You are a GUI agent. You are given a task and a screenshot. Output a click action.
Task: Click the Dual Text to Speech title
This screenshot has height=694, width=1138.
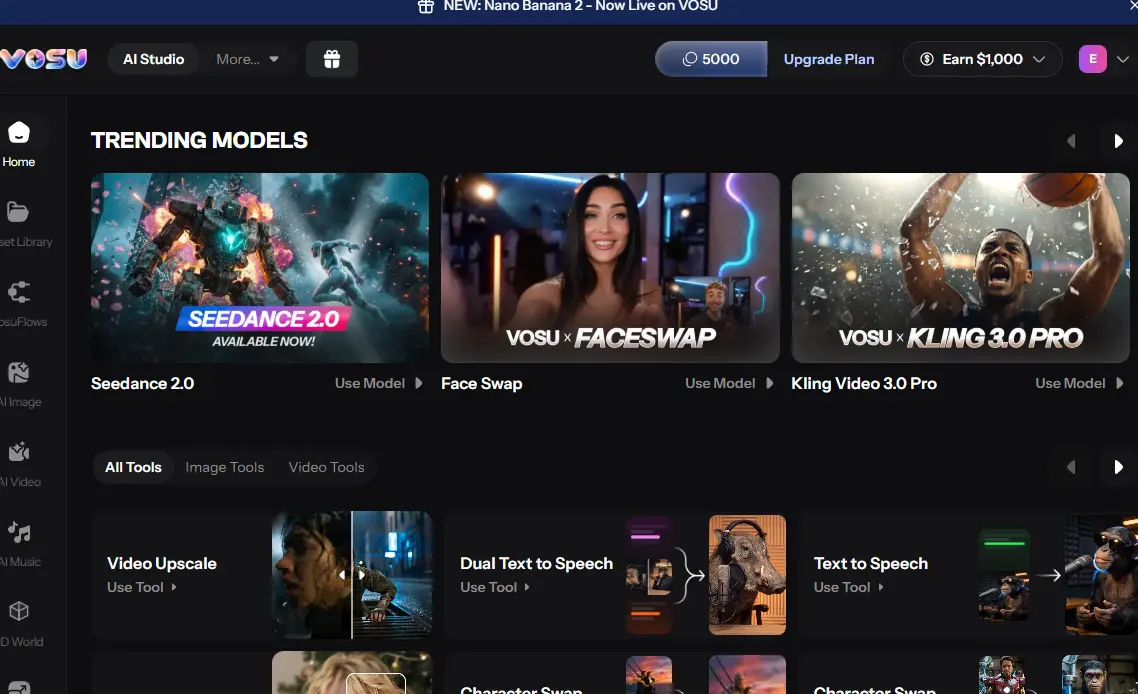point(536,563)
